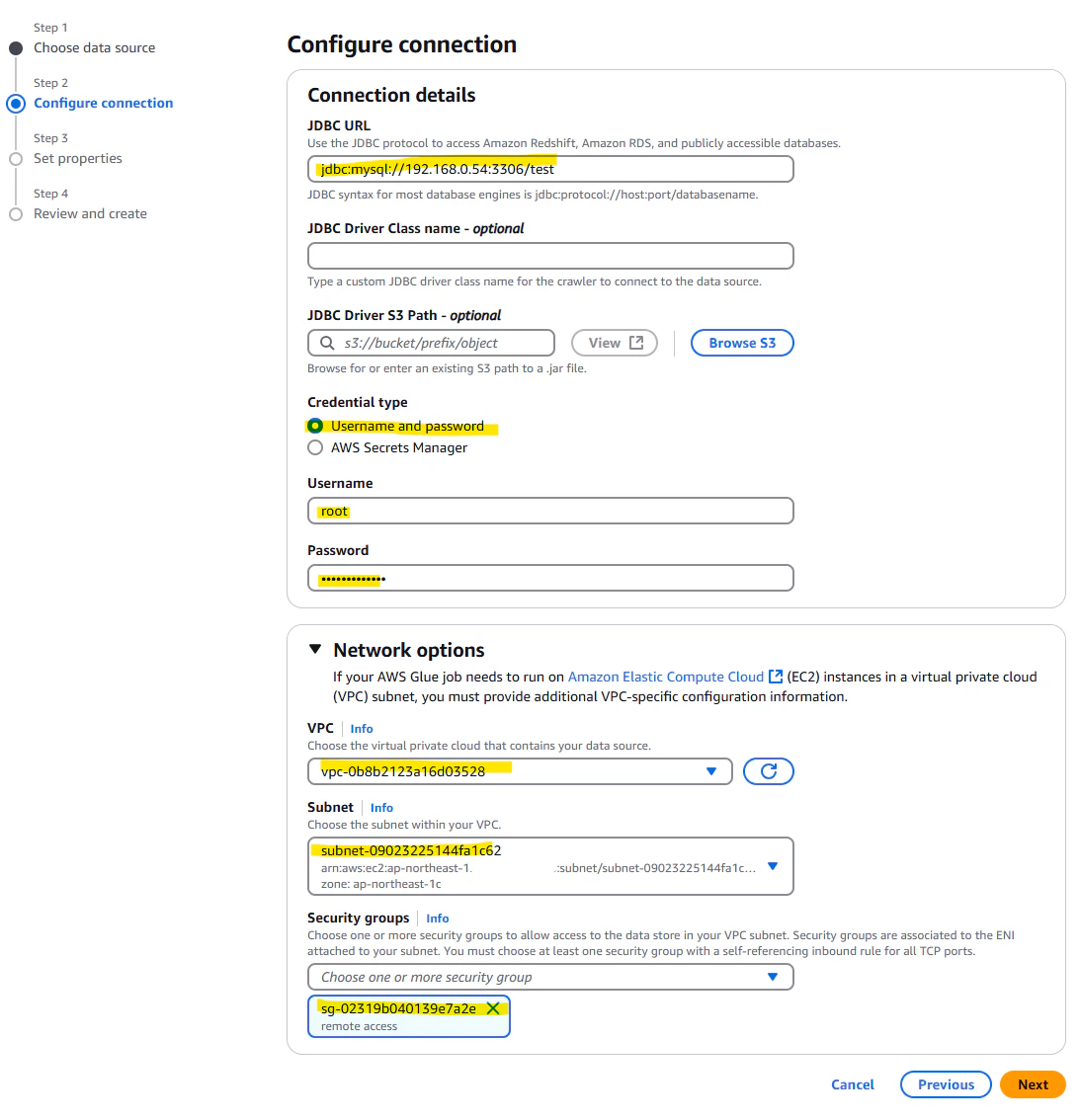Click the Step 4 Review and create circle
This screenshot has width=1080, height=1120.
coord(16,214)
